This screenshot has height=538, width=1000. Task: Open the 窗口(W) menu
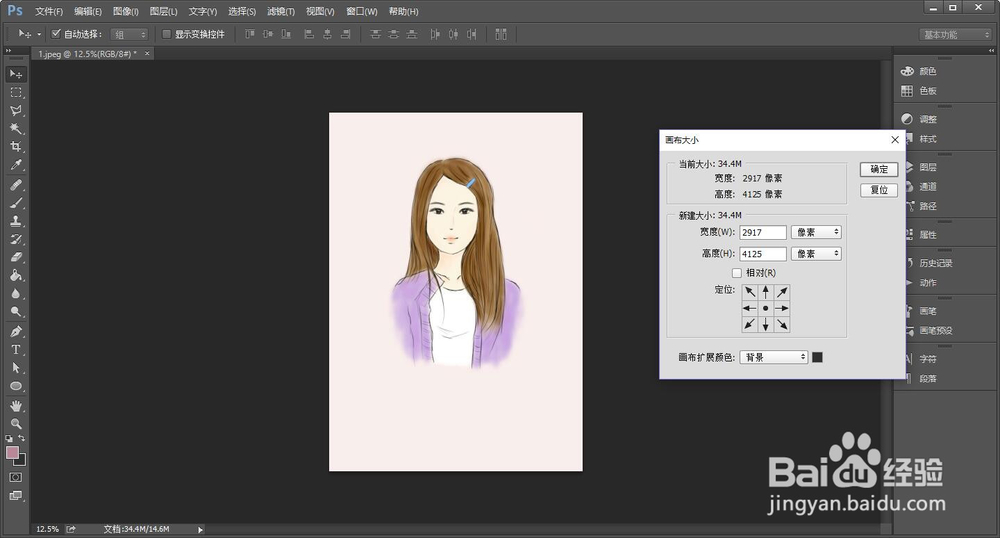tap(362, 11)
